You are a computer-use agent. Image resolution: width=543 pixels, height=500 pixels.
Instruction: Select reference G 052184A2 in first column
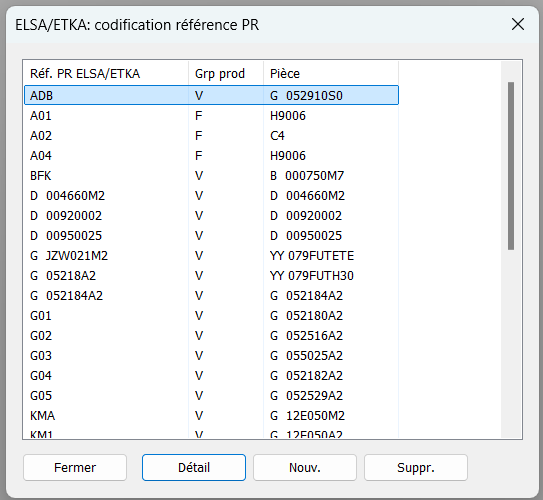coord(66,296)
